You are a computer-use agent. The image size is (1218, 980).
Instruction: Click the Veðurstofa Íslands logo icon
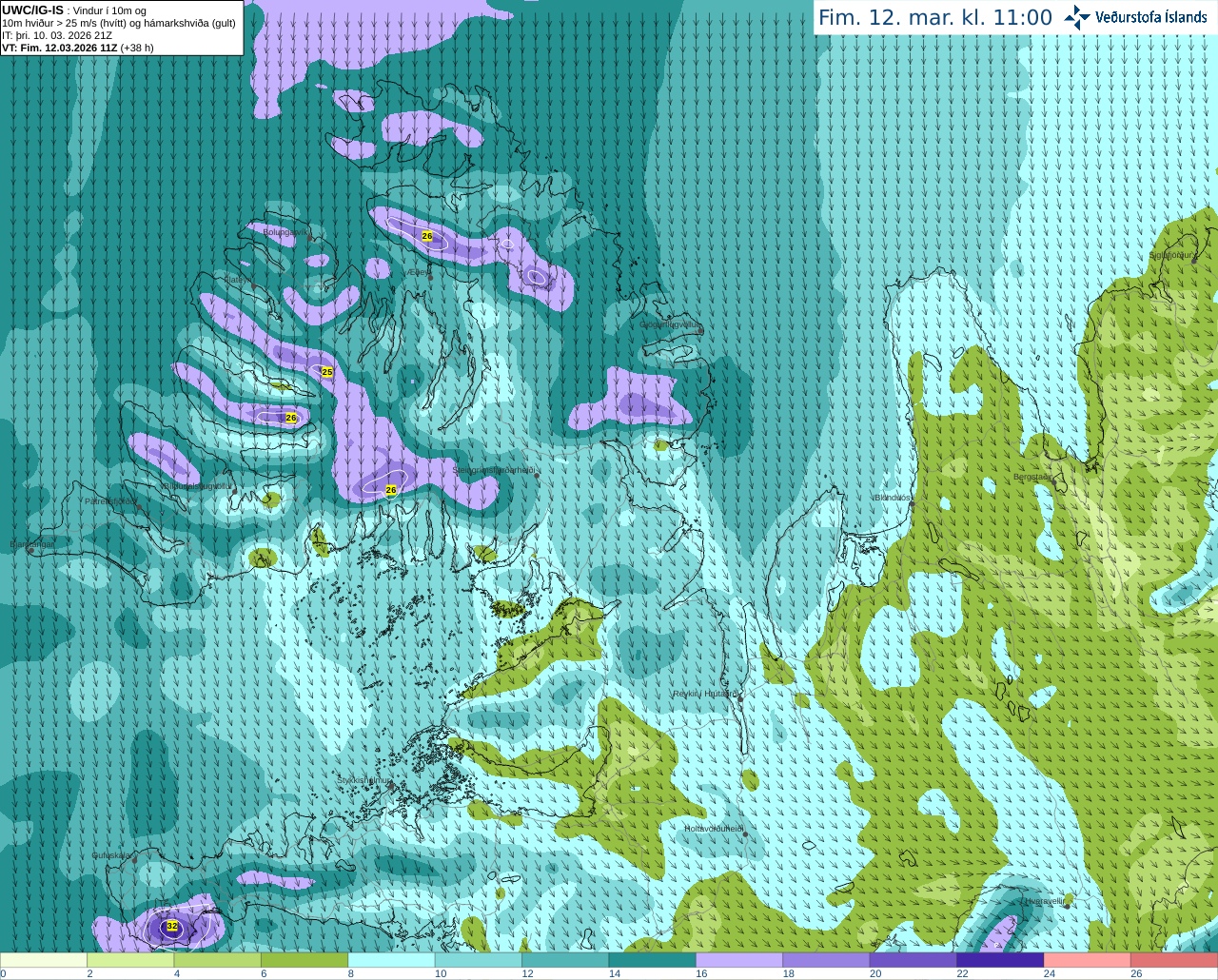(1077, 17)
